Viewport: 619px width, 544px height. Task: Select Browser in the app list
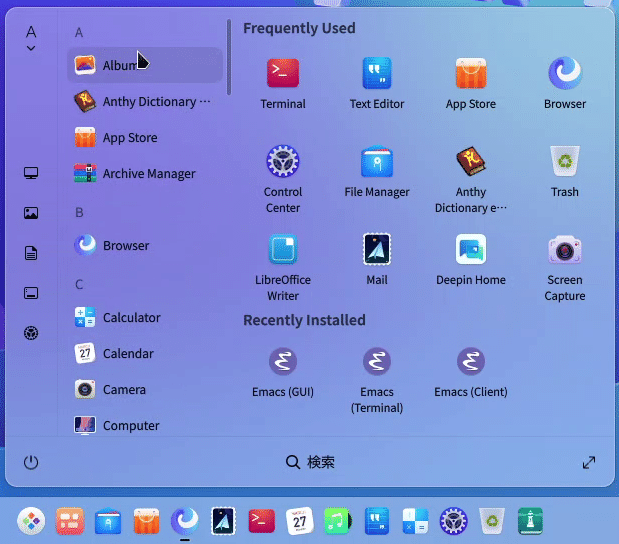tap(145, 246)
